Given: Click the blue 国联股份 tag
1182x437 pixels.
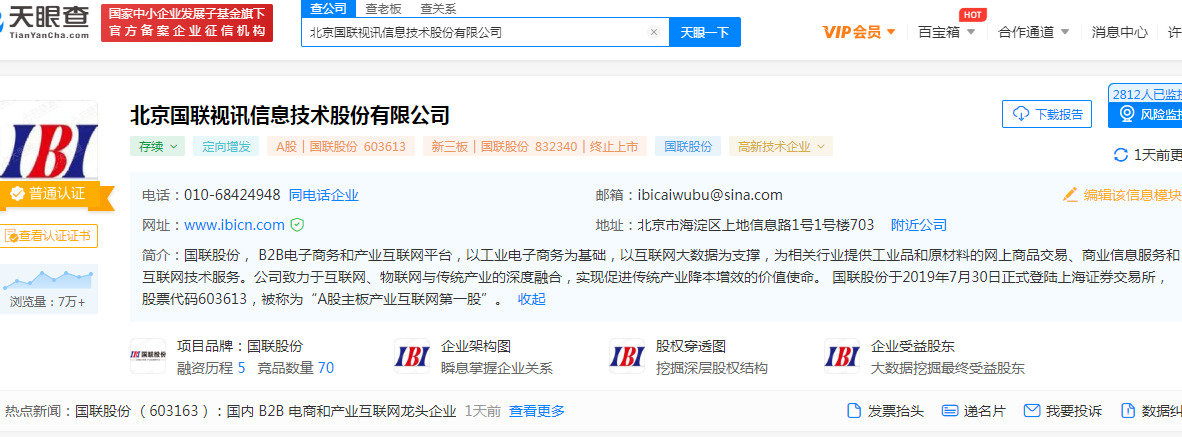Looking at the screenshot, I should pyautogui.click(x=687, y=146).
